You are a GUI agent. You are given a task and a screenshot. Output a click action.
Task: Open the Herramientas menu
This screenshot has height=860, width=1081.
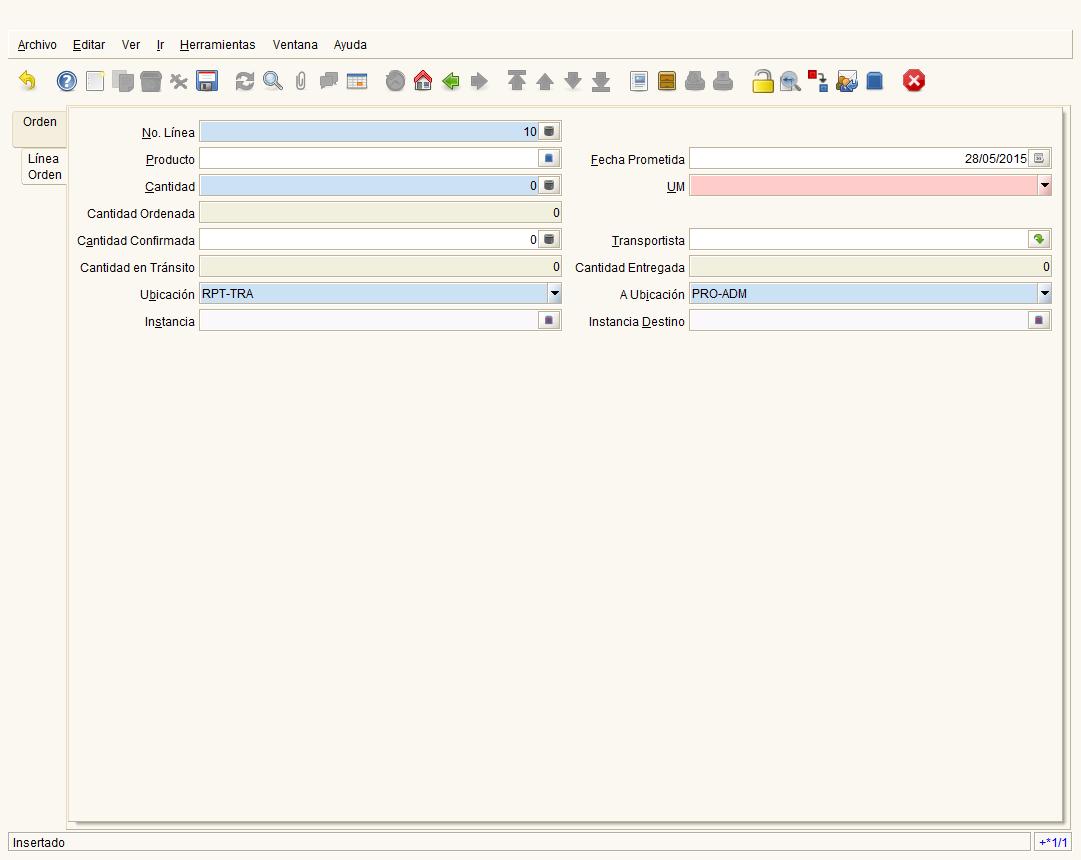[x=217, y=45]
